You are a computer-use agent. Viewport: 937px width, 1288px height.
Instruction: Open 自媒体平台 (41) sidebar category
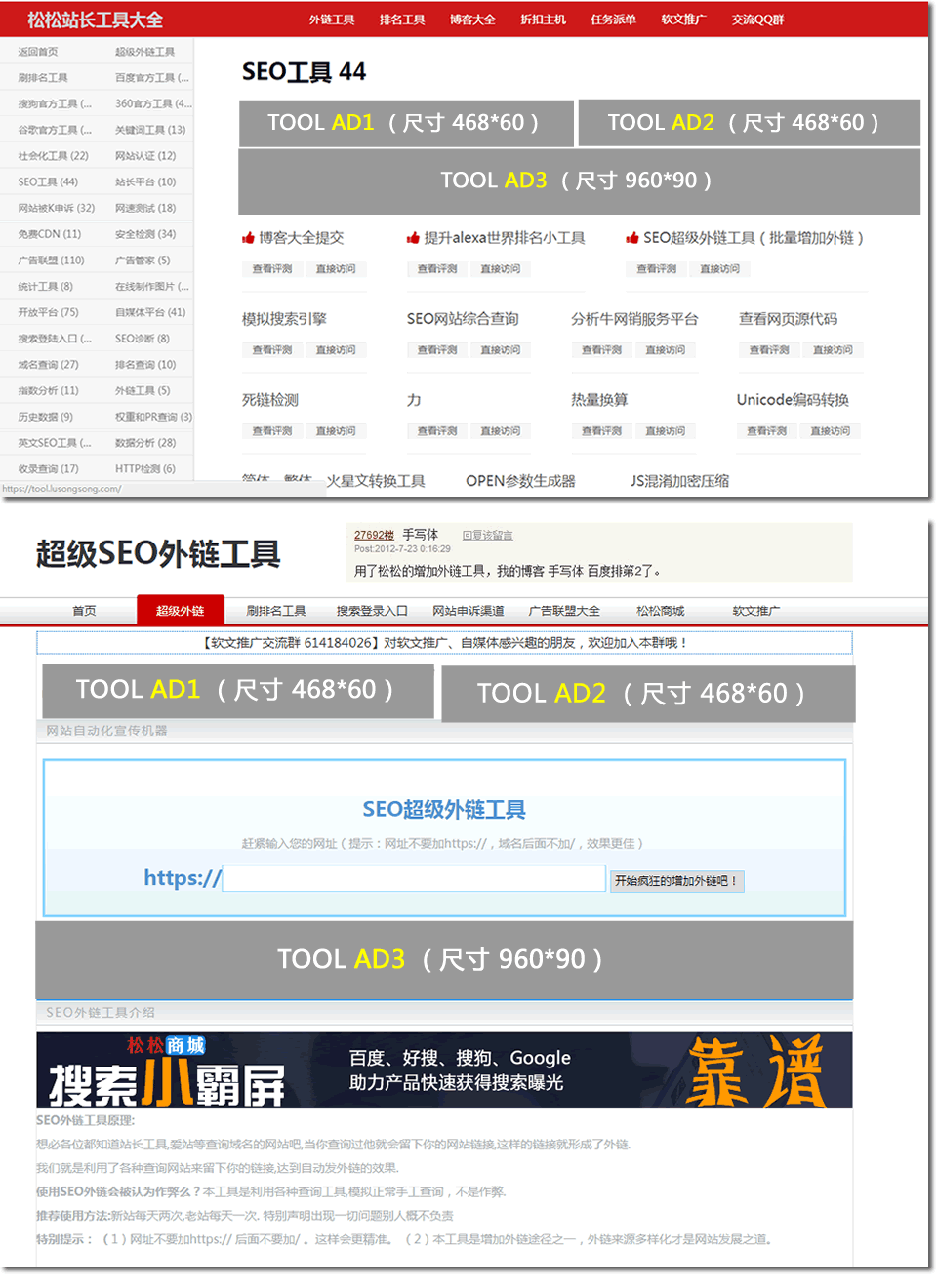(x=150, y=312)
